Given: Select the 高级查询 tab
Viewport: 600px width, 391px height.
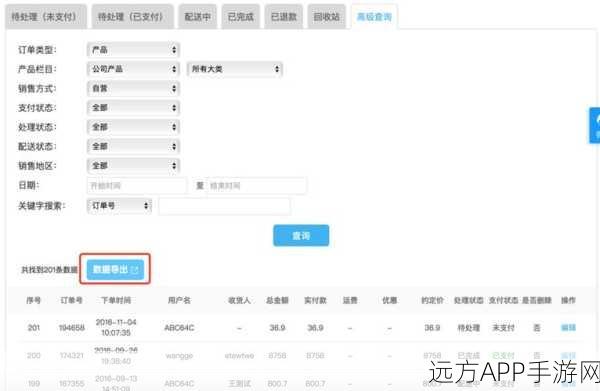Looking at the screenshot, I should tap(374, 17).
